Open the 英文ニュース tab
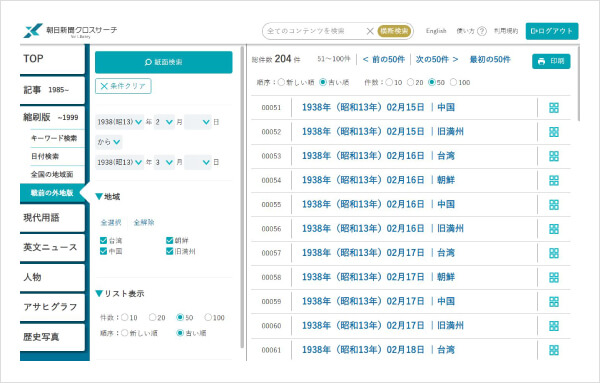Image resolution: width=600 pixels, height=383 pixels. pos(52,248)
